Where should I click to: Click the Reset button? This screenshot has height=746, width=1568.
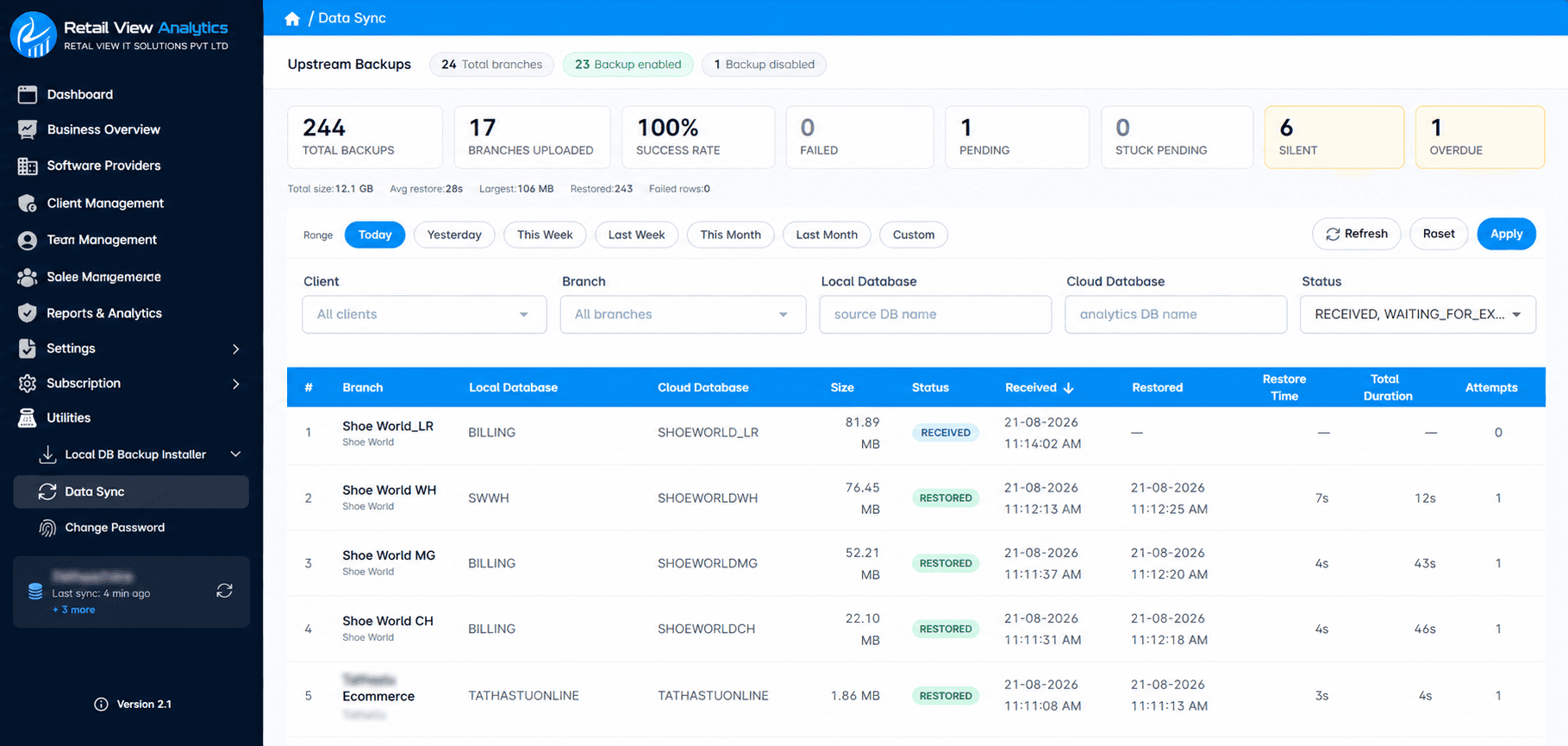click(1439, 234)
